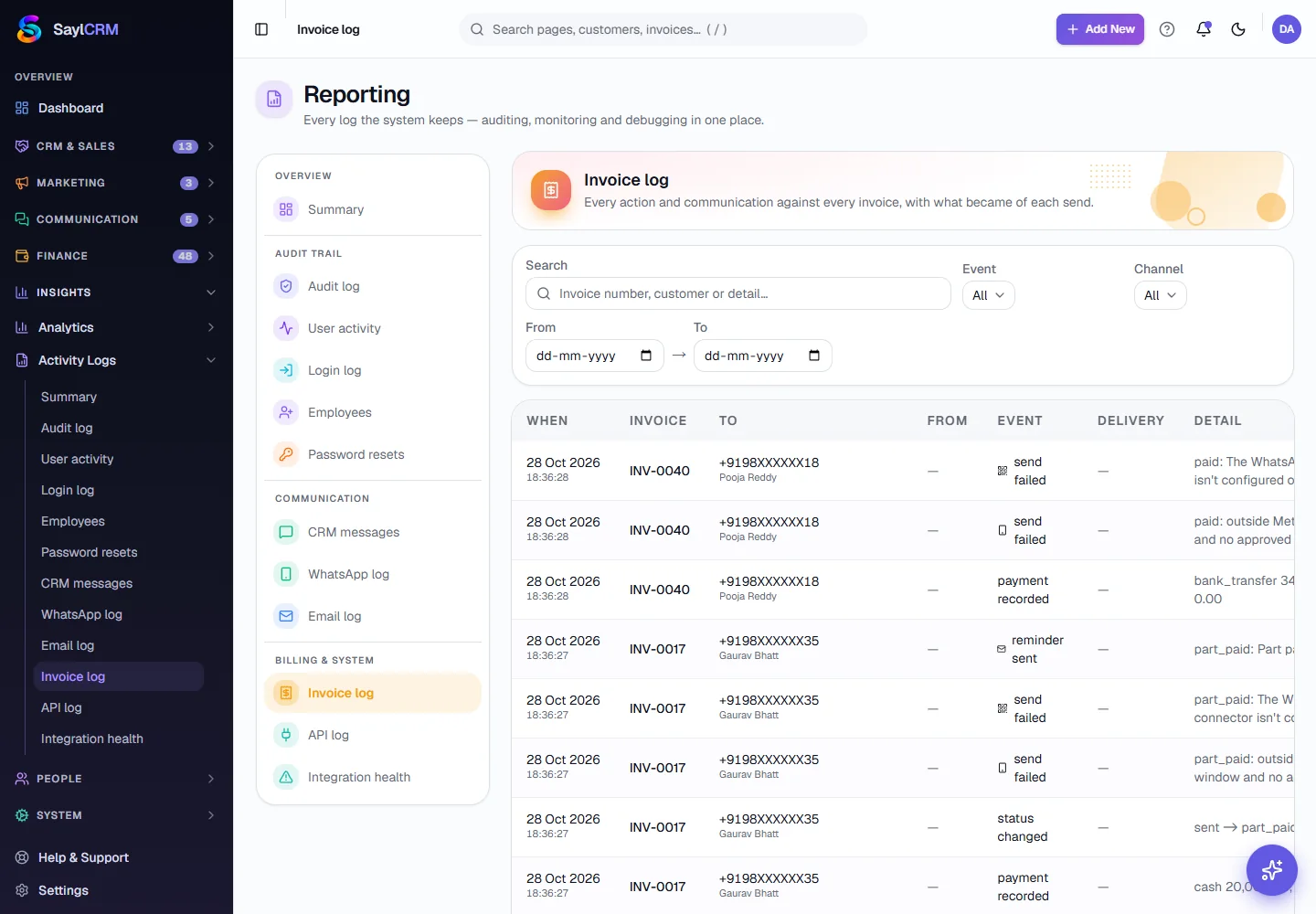Sort by the WHEN column header

click(547, 420)
